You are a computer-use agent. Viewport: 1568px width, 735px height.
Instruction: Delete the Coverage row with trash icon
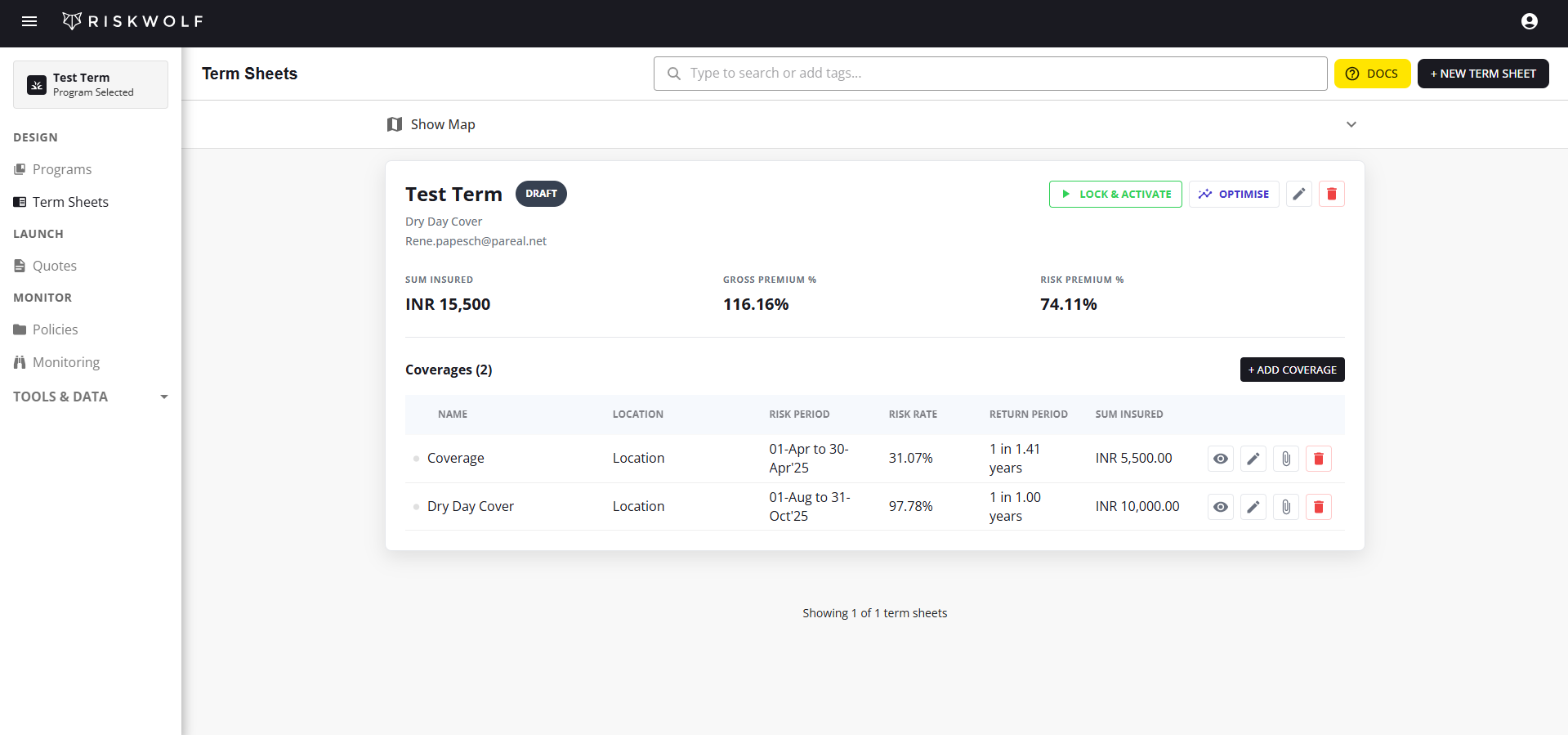point(1318,459)
